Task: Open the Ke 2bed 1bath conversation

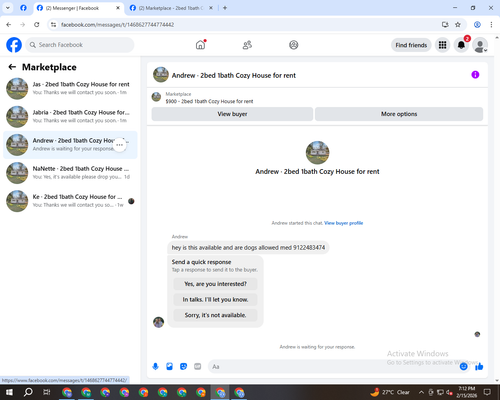Action: tap(70, 201)
